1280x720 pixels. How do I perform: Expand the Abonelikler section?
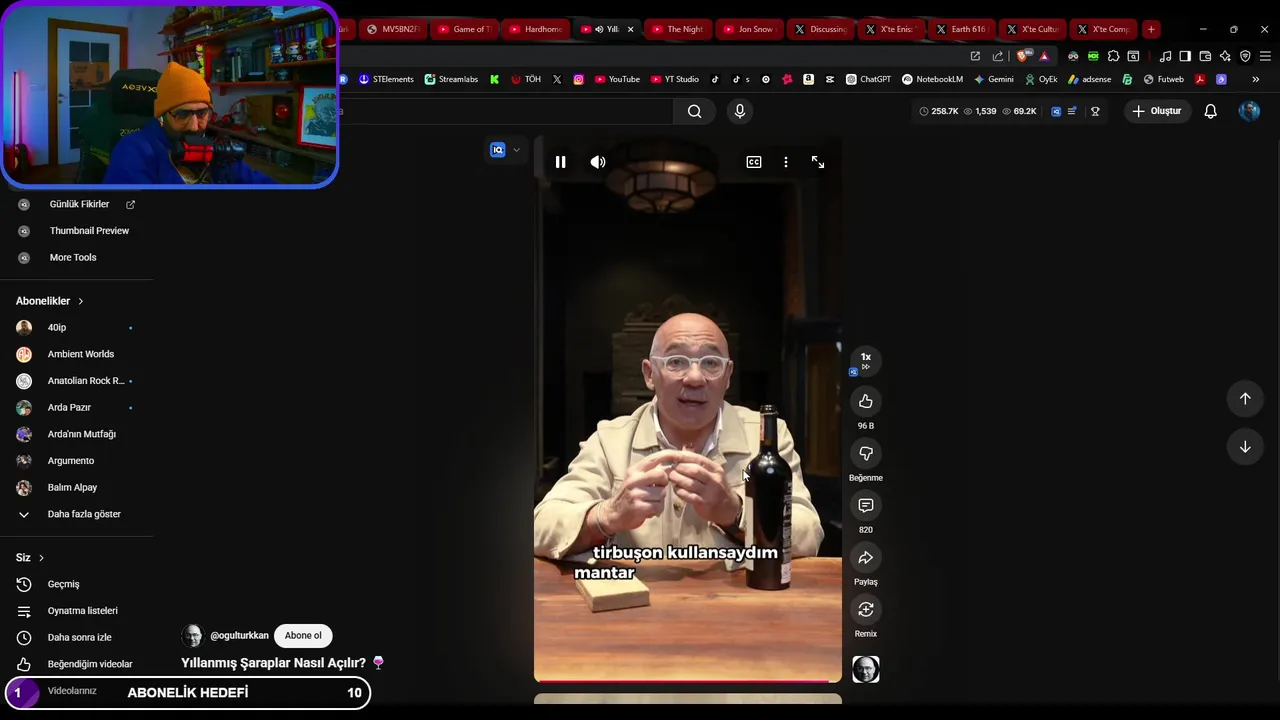[x=50, y=301]
